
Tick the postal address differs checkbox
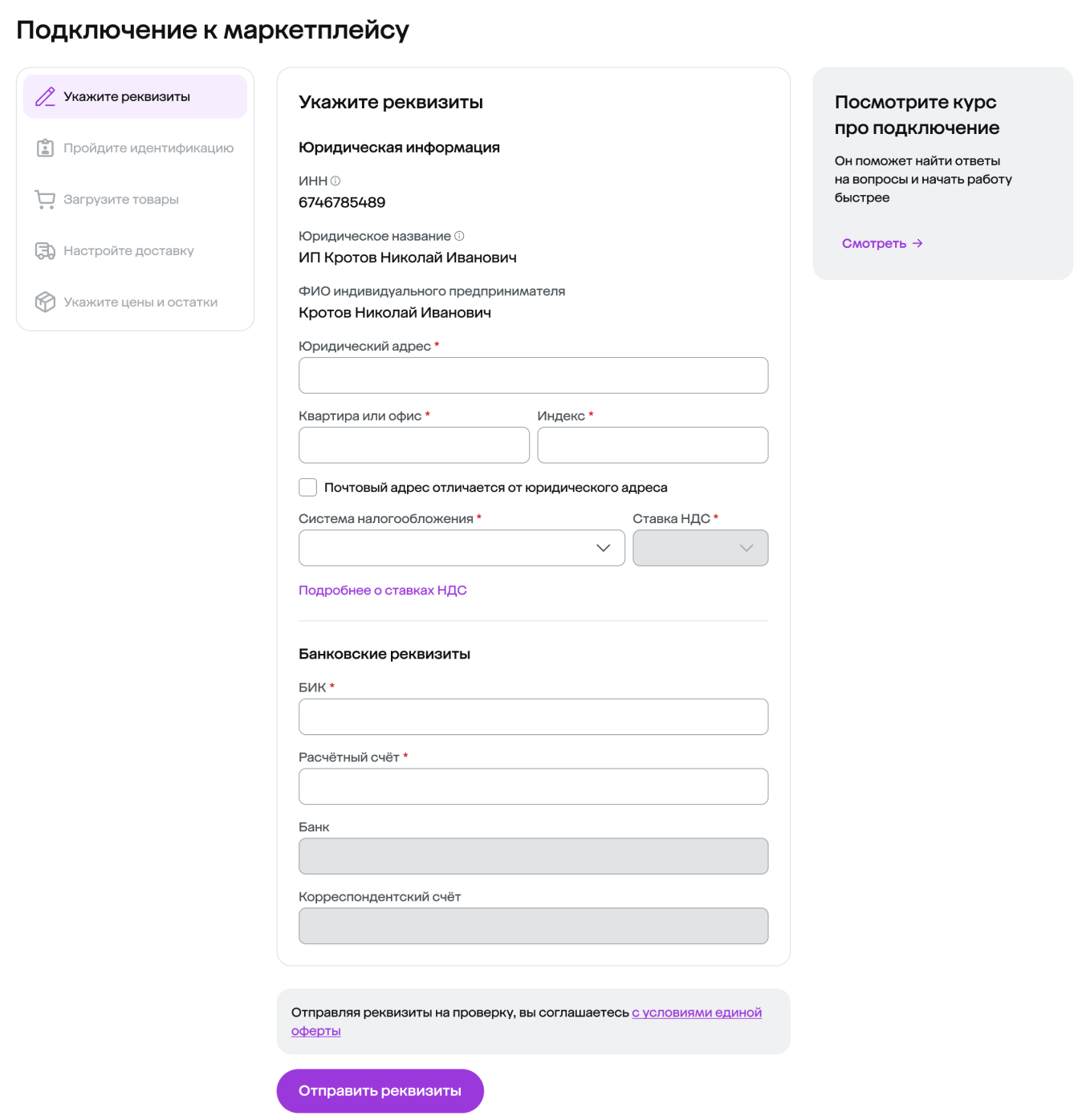(308, 488)
